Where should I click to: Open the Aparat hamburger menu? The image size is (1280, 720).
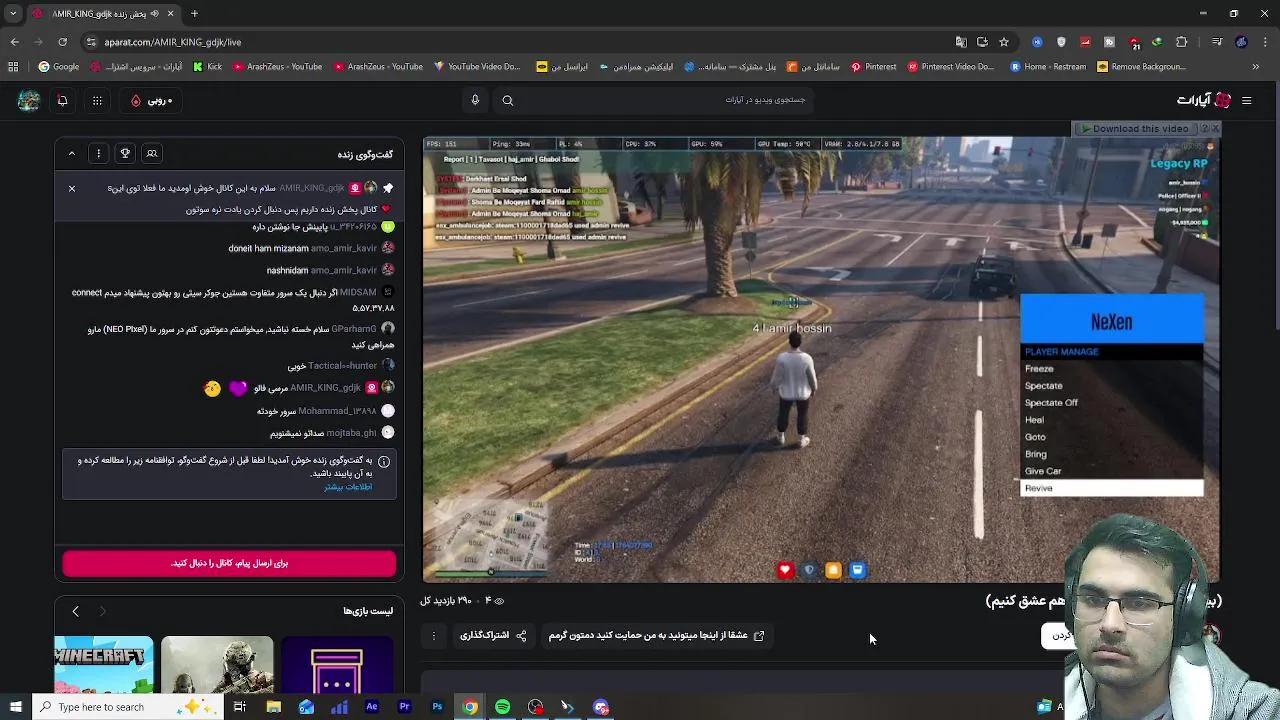[1246, 100]
